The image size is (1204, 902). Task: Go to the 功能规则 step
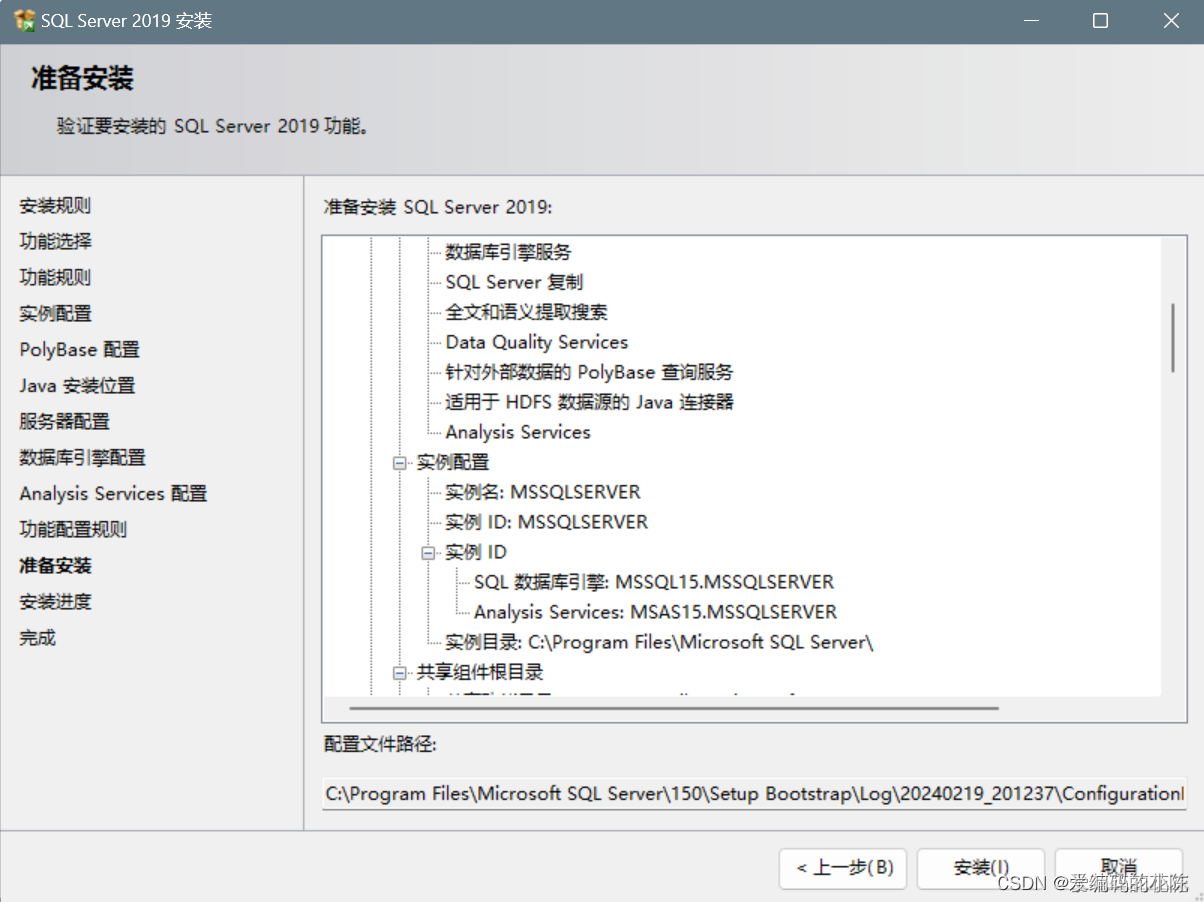(55, 278)
